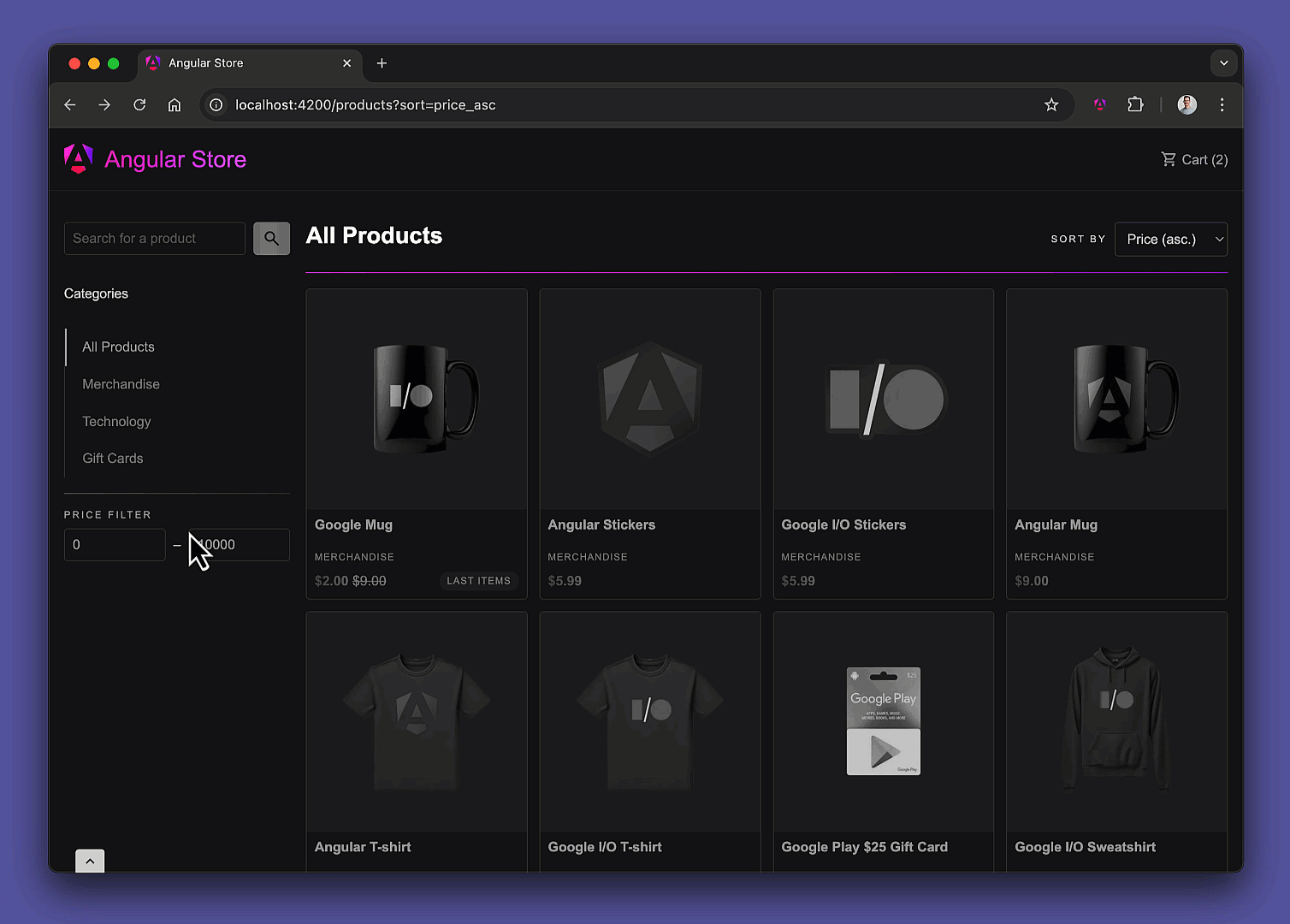
Task: Click the All Products page heading
Action: click(x=374, y=236)
